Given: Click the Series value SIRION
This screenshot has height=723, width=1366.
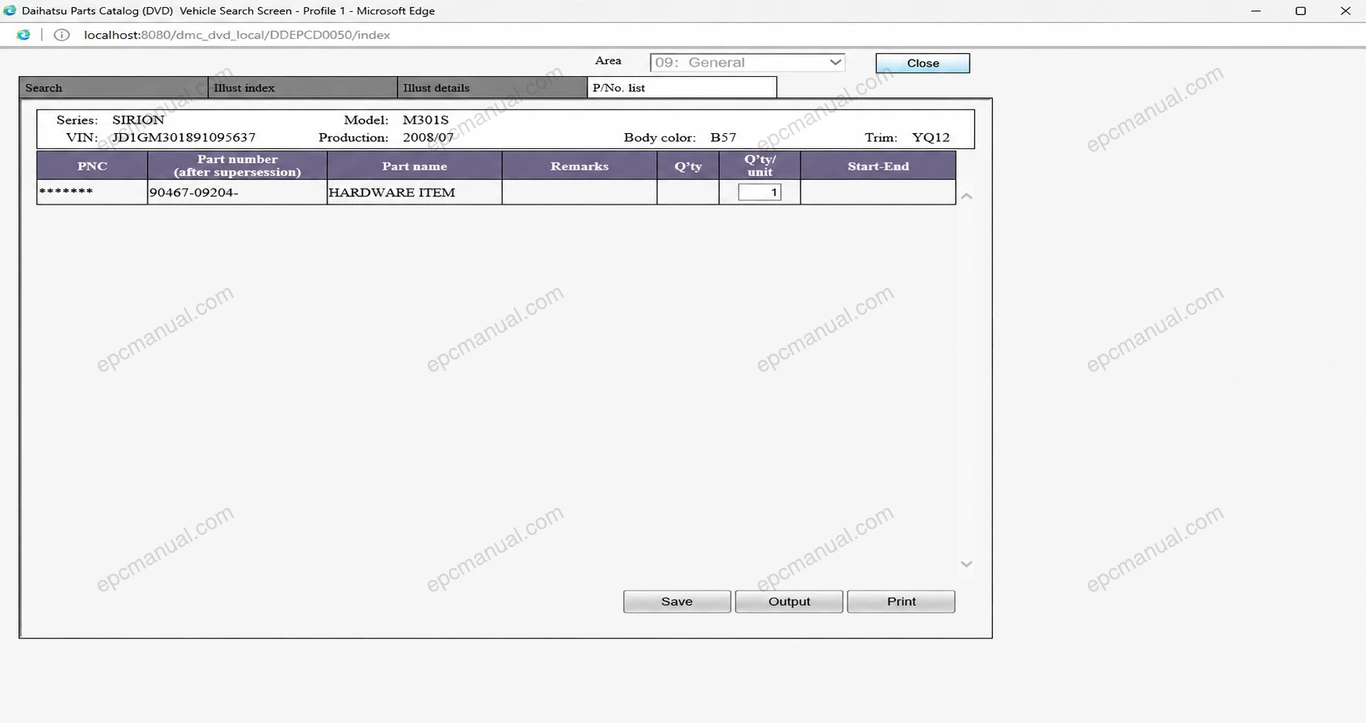Looking at the screenshot, I should tap(138, 120).
